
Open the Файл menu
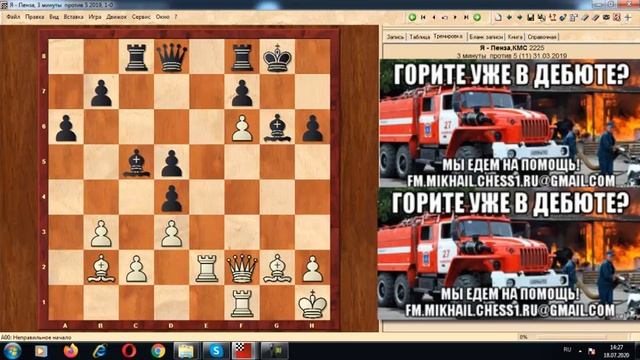click(13, 17)
